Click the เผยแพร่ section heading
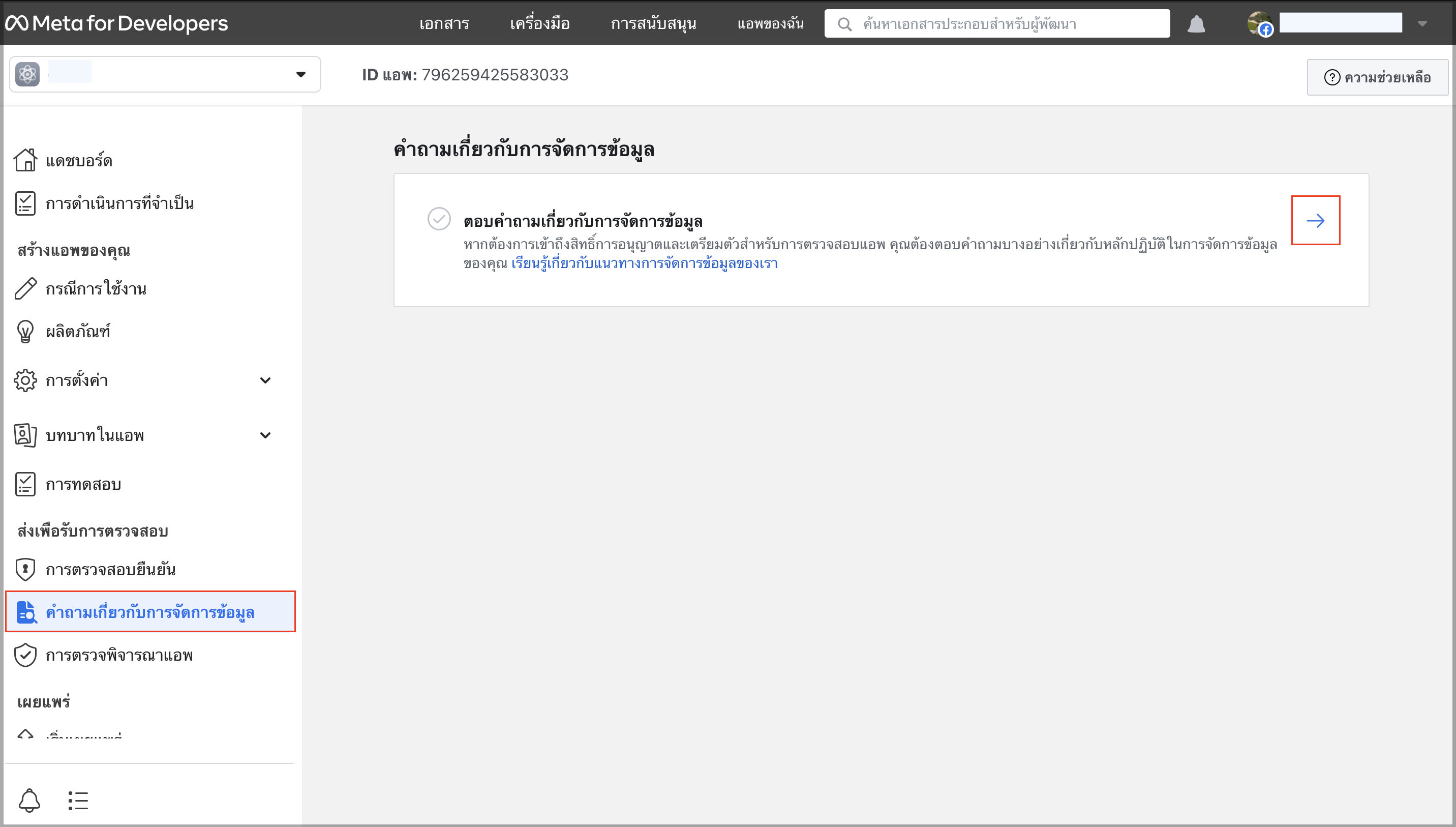Image resolution: width=1456 pixels, height=827 pixels. coord(44,702)
